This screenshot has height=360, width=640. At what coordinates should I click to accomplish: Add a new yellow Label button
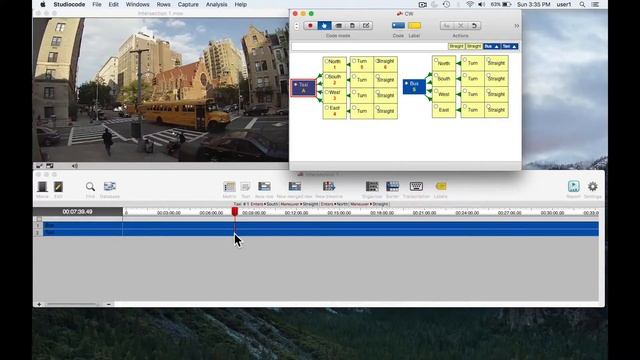[414, 26]
